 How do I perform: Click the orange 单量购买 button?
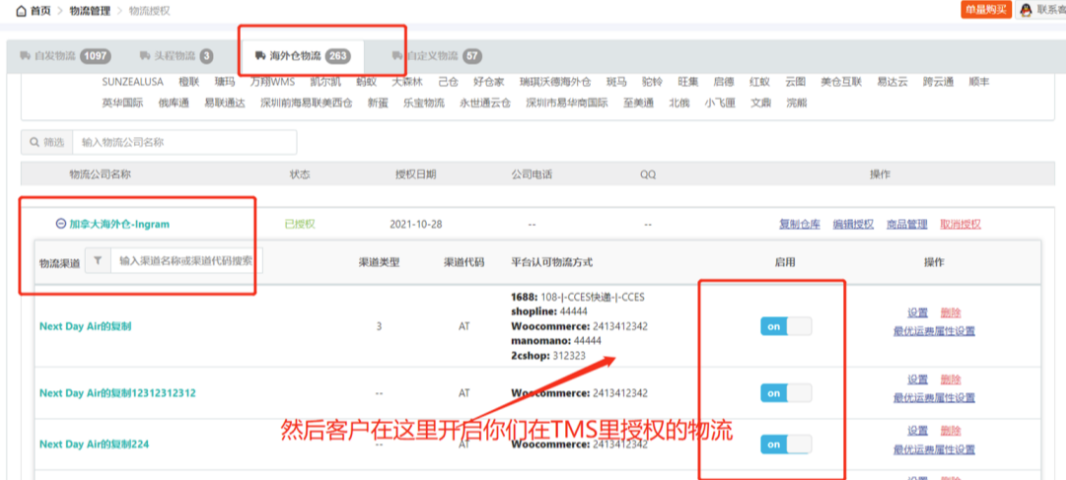click(986, 10)
